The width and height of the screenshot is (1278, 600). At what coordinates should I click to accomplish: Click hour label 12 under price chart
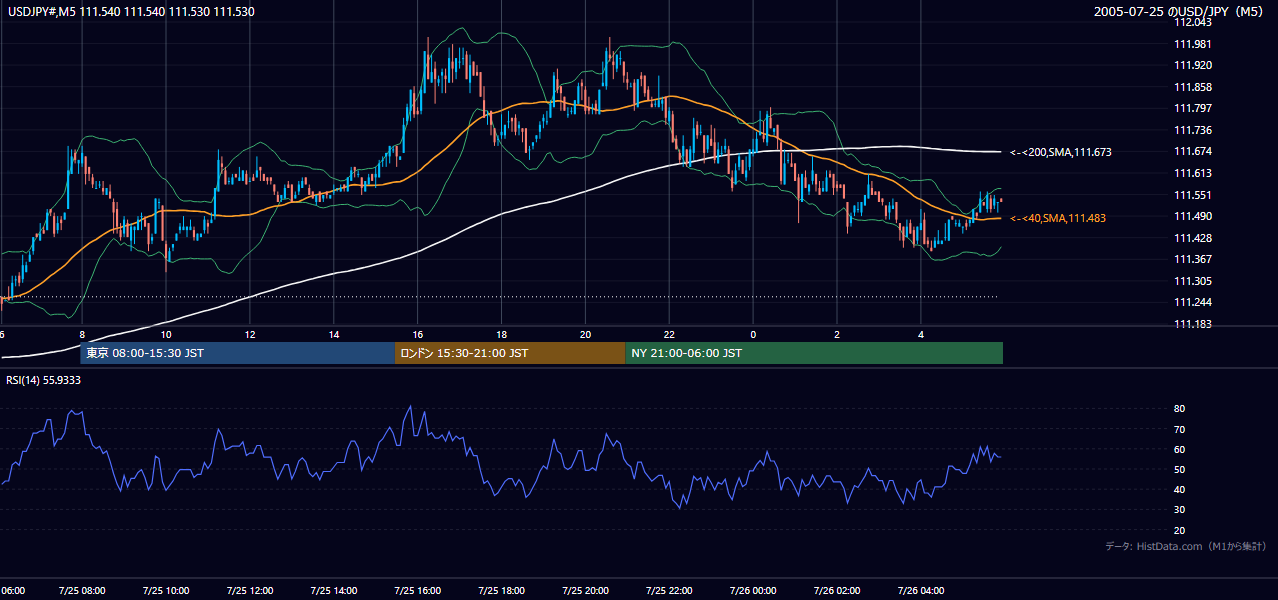pos(249,334)
